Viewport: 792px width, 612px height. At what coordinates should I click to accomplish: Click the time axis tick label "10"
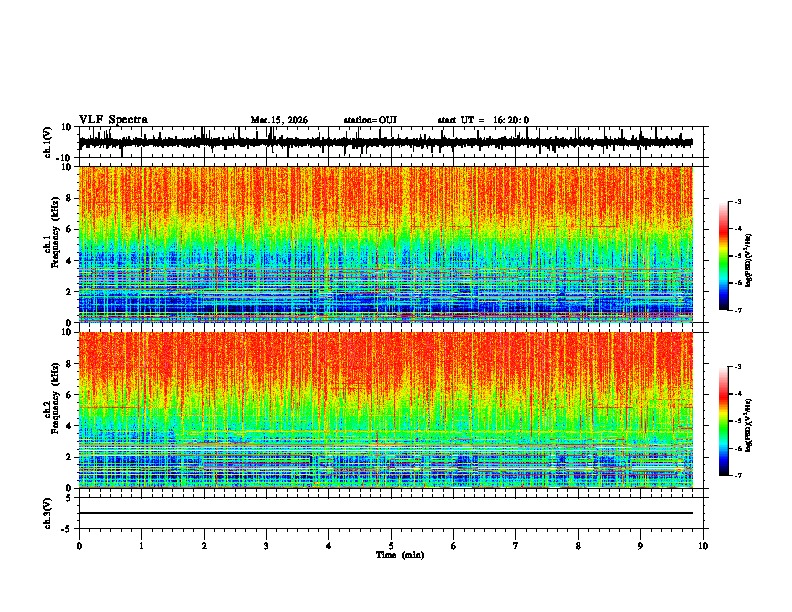pyautogui.click(x=703, y=546)
